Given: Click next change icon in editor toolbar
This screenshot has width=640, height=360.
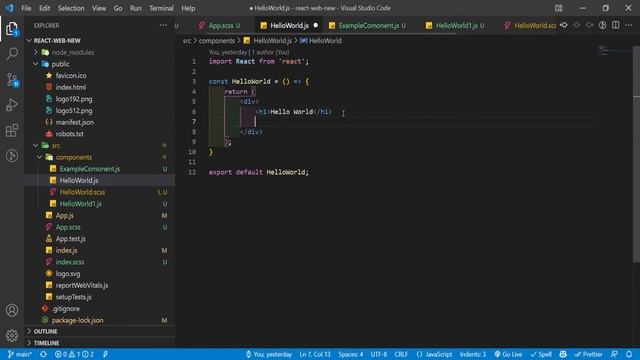Looking at the screenshot, I should click(590, 25).
